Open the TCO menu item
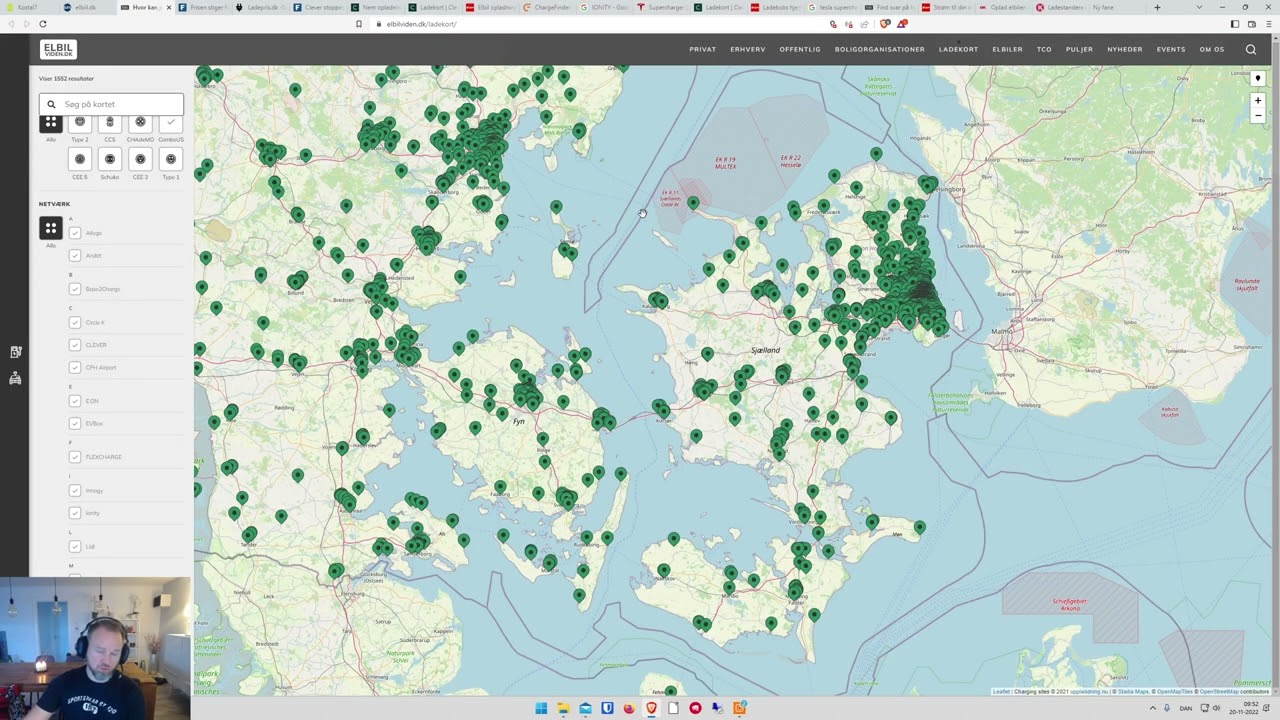Screen dimensions: 1280x720 coord(1044,49)
